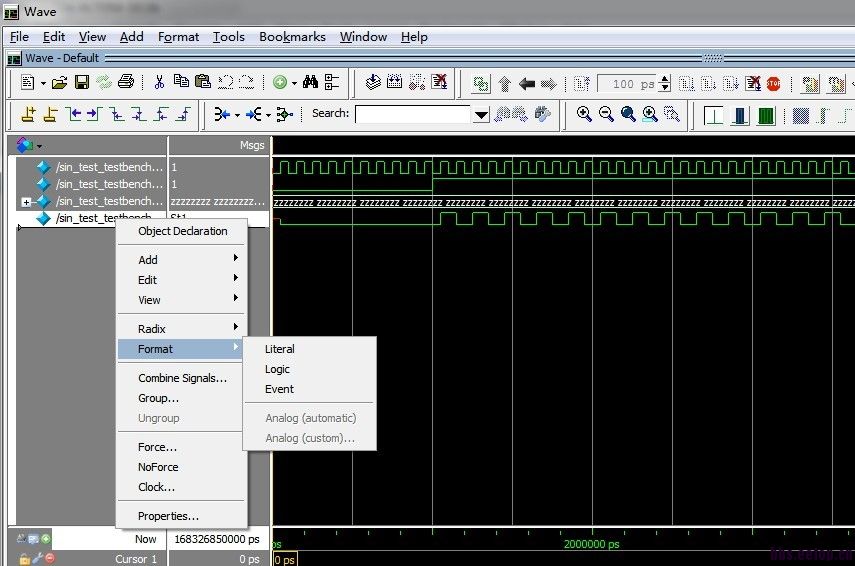The width and height of the screenshot is (855, 566).
Task: Open the New File dropdown arrow
Action: pyautogui.click(x=43, y=83)
